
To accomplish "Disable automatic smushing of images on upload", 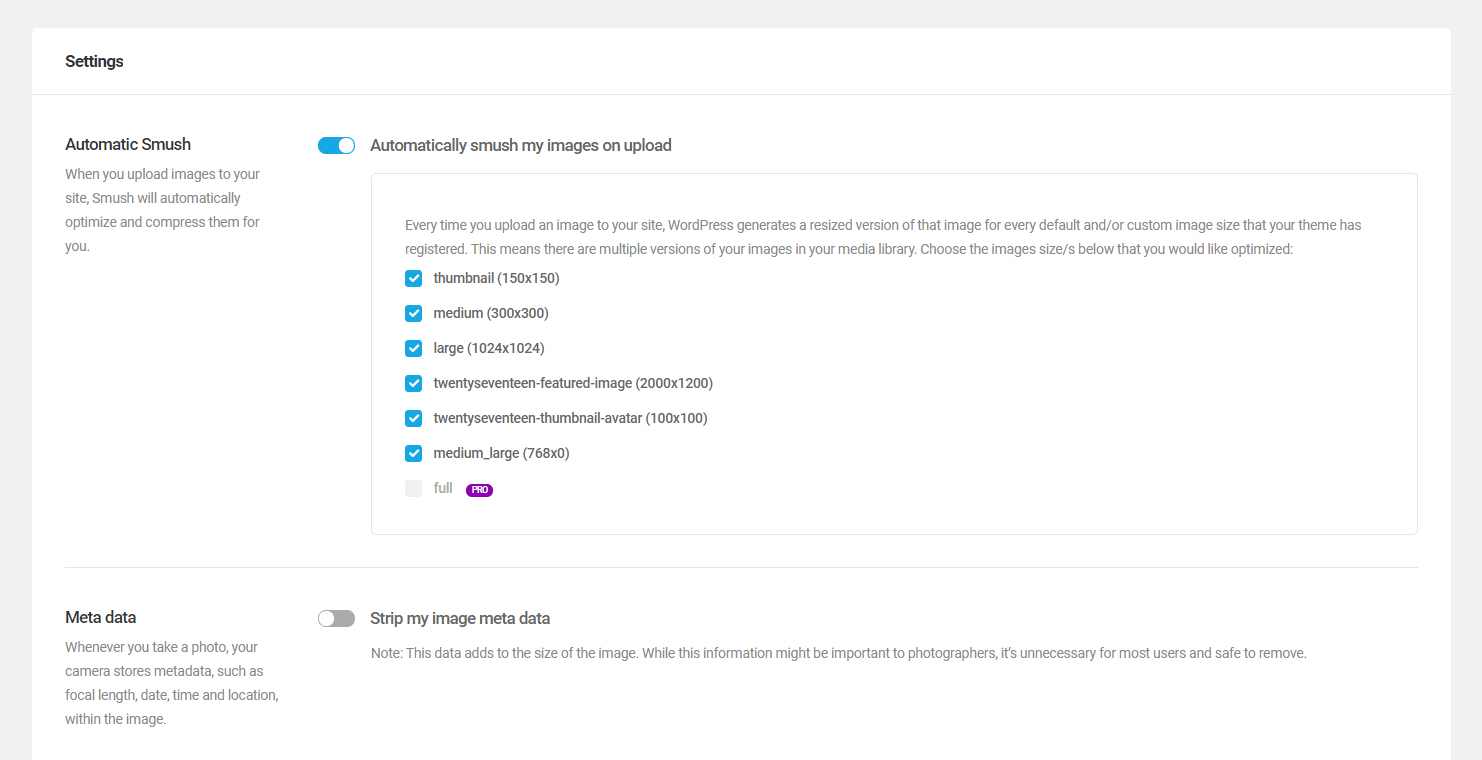I will [x=336, y=145].
